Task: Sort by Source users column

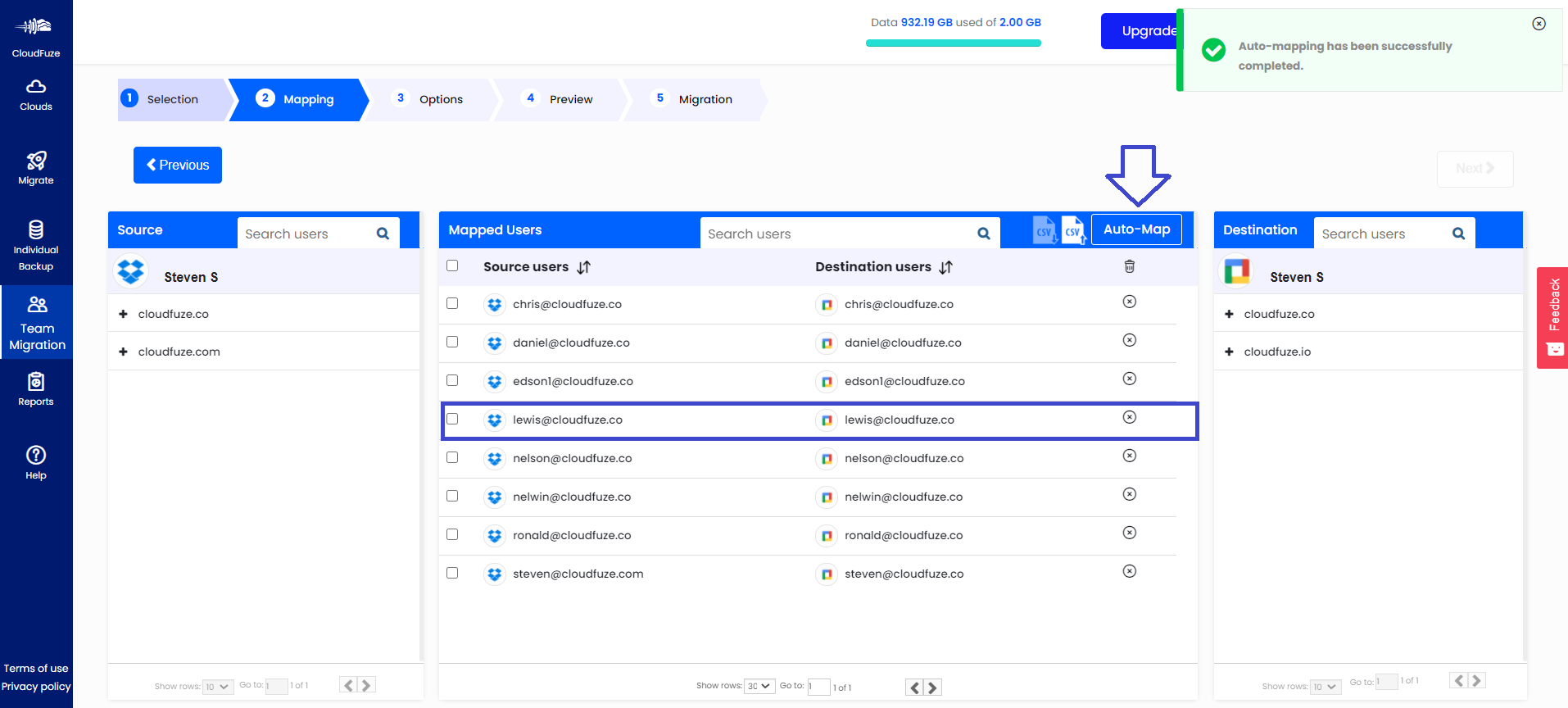Action: pyautogui.click(x=583, y=267)
